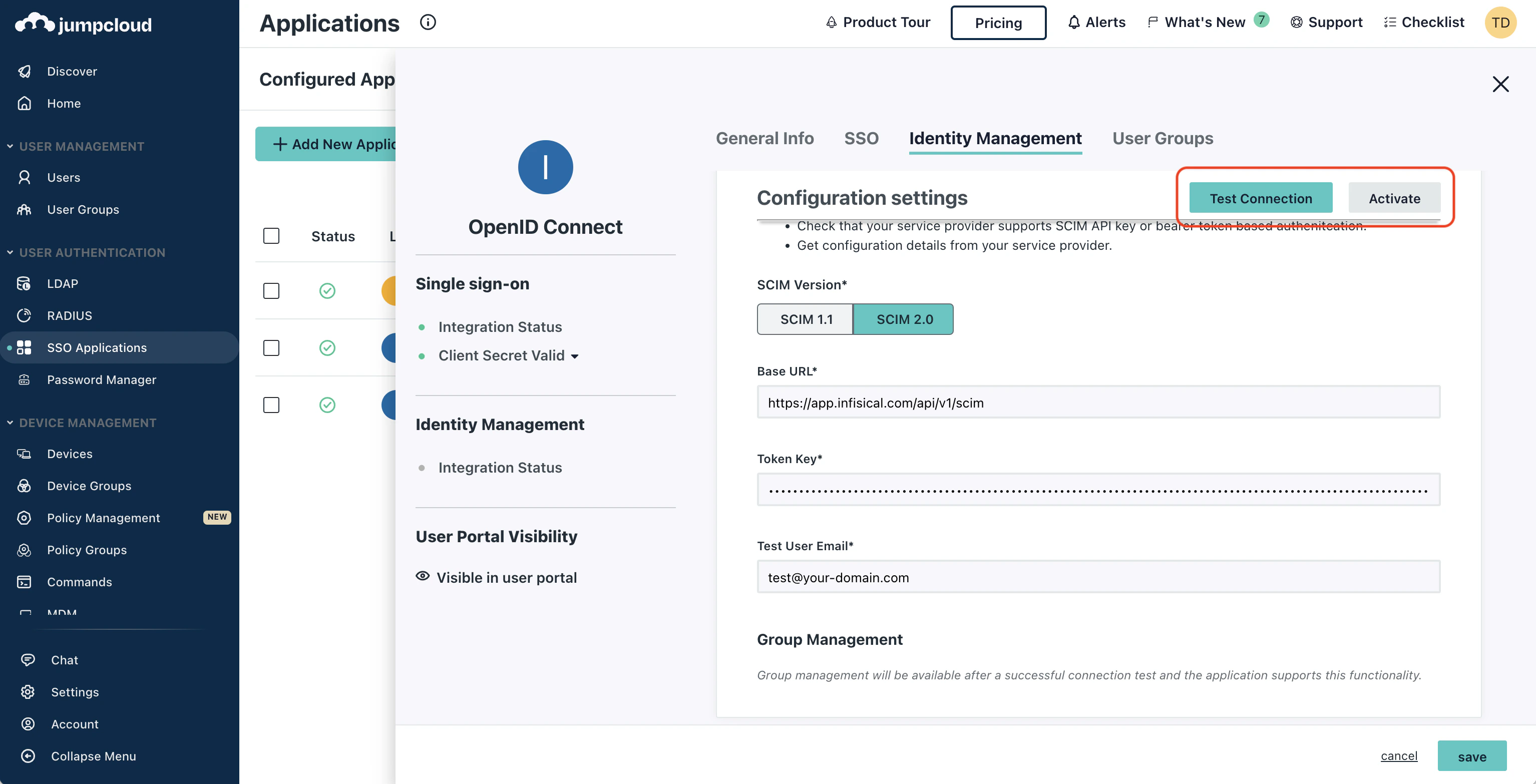
Task: Click the Status column header
Action: [333, 236]
